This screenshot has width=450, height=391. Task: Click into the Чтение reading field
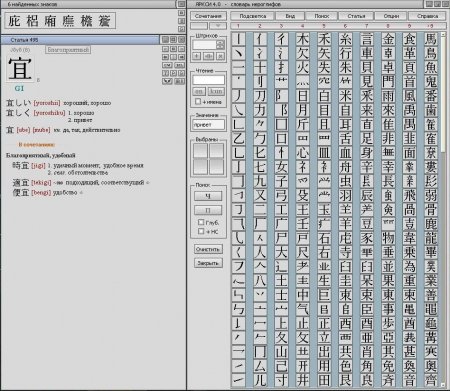[x=209, y=80]
